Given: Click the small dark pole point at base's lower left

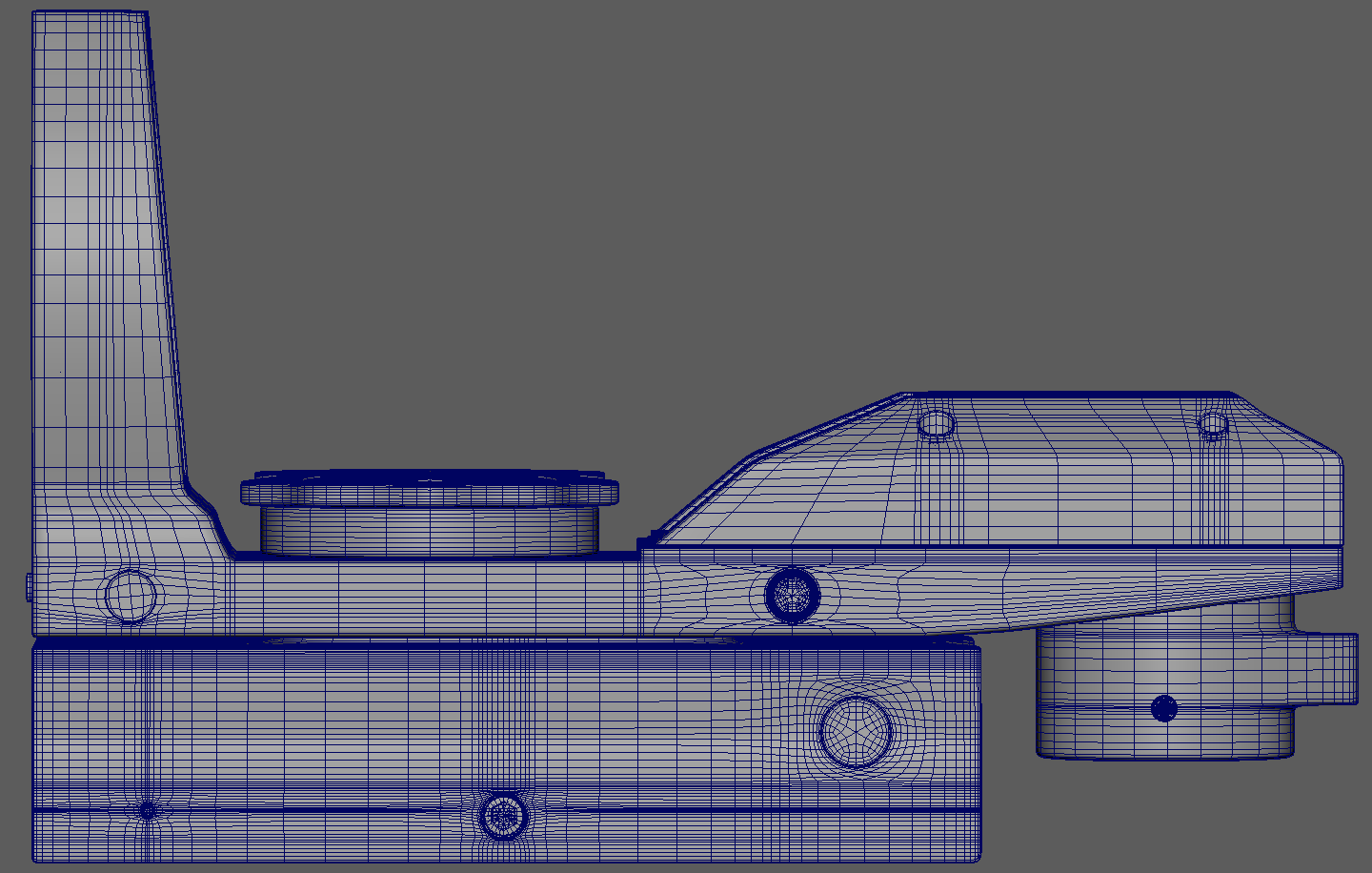Looking at the screenshot, I should click(x=147, y=810).
